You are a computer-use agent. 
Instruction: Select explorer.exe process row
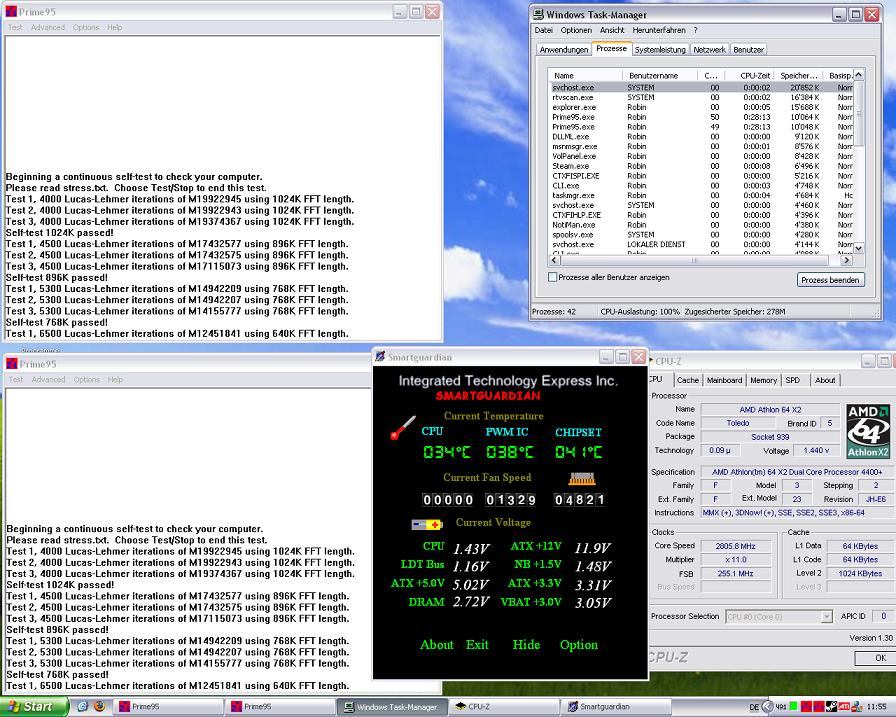[x=701, y=107]
